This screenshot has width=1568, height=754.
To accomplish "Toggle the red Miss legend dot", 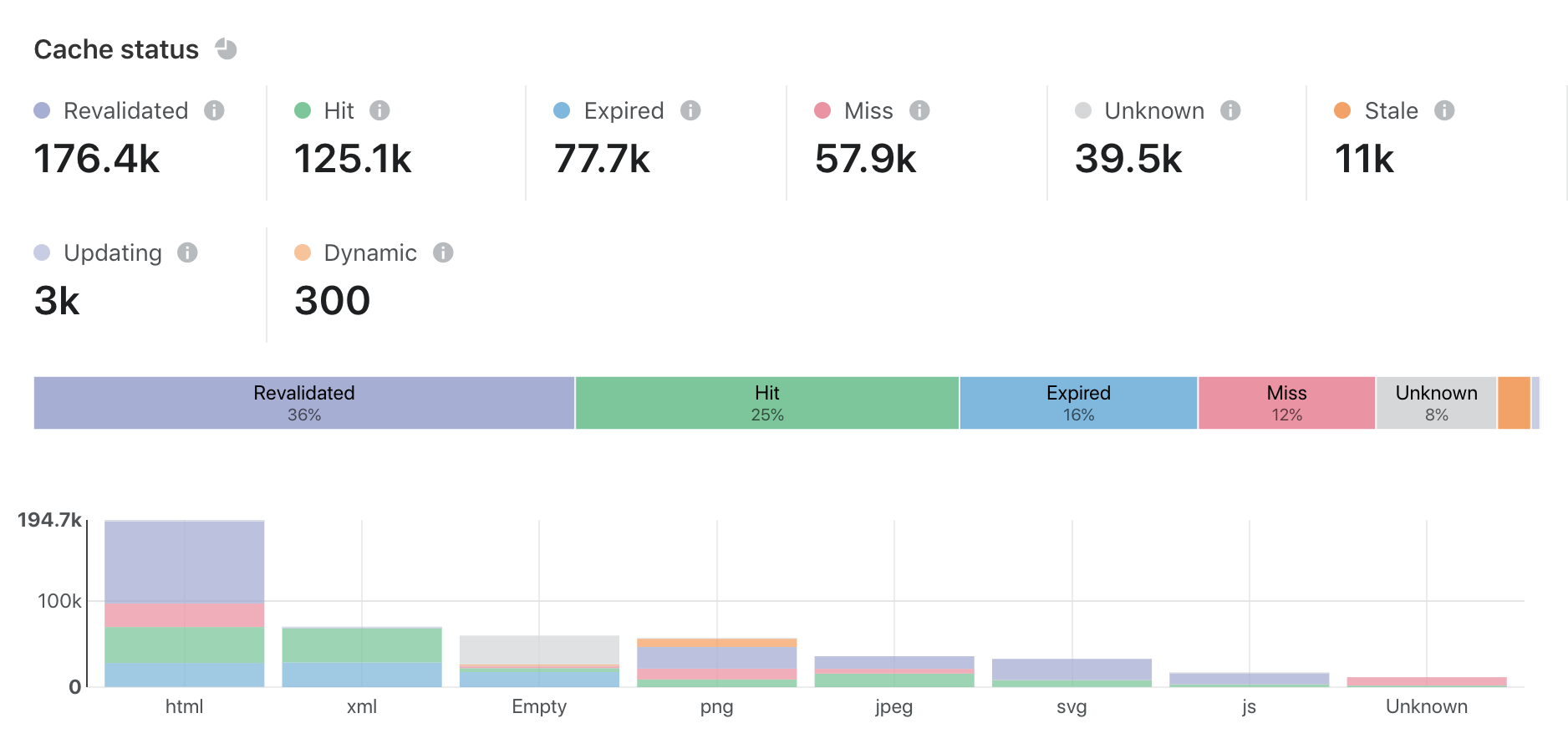I will [822, 110].
